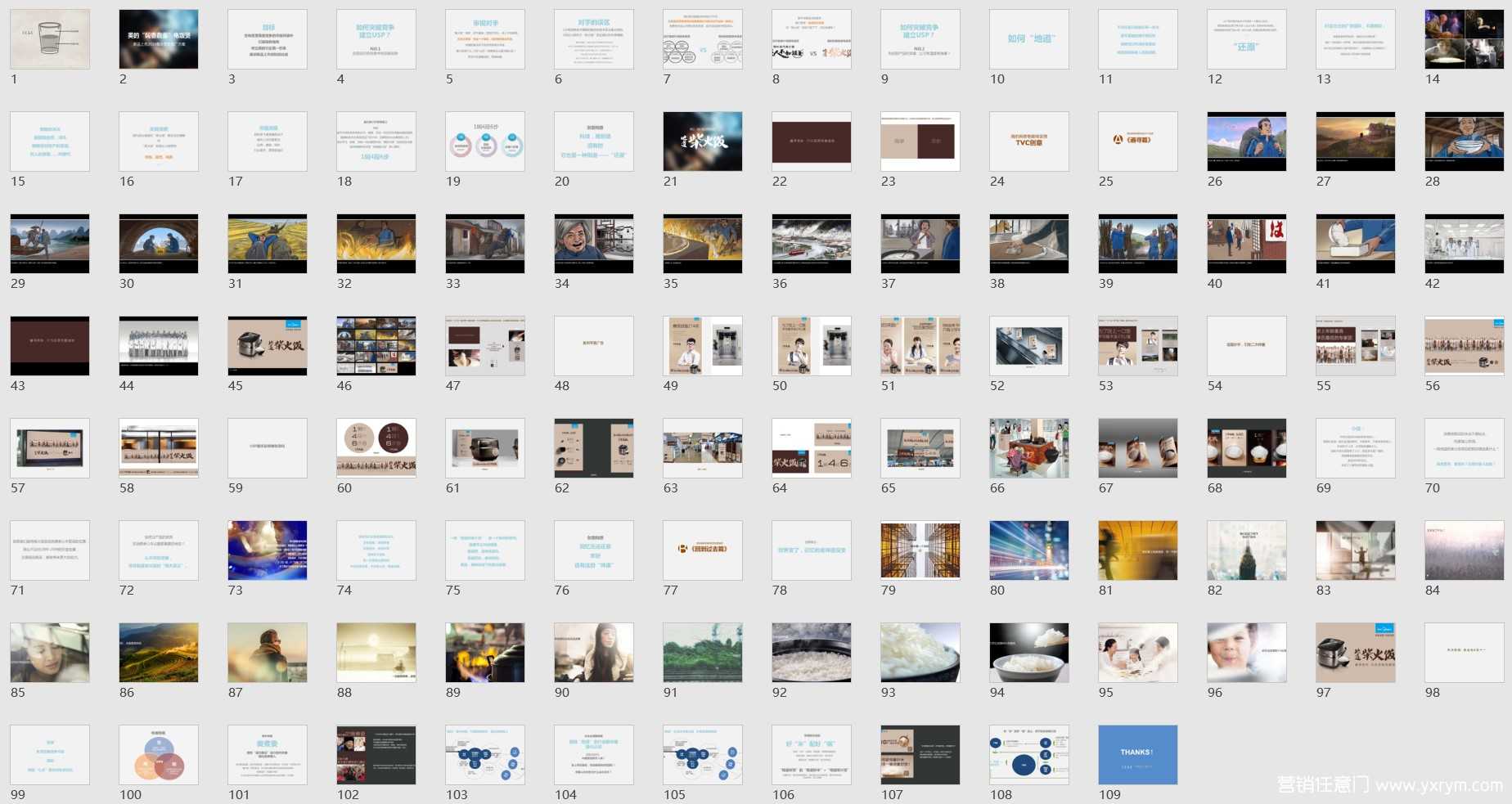
Task: Click slide 68 rice bowls thumbnail
Action: (1247, 448)
